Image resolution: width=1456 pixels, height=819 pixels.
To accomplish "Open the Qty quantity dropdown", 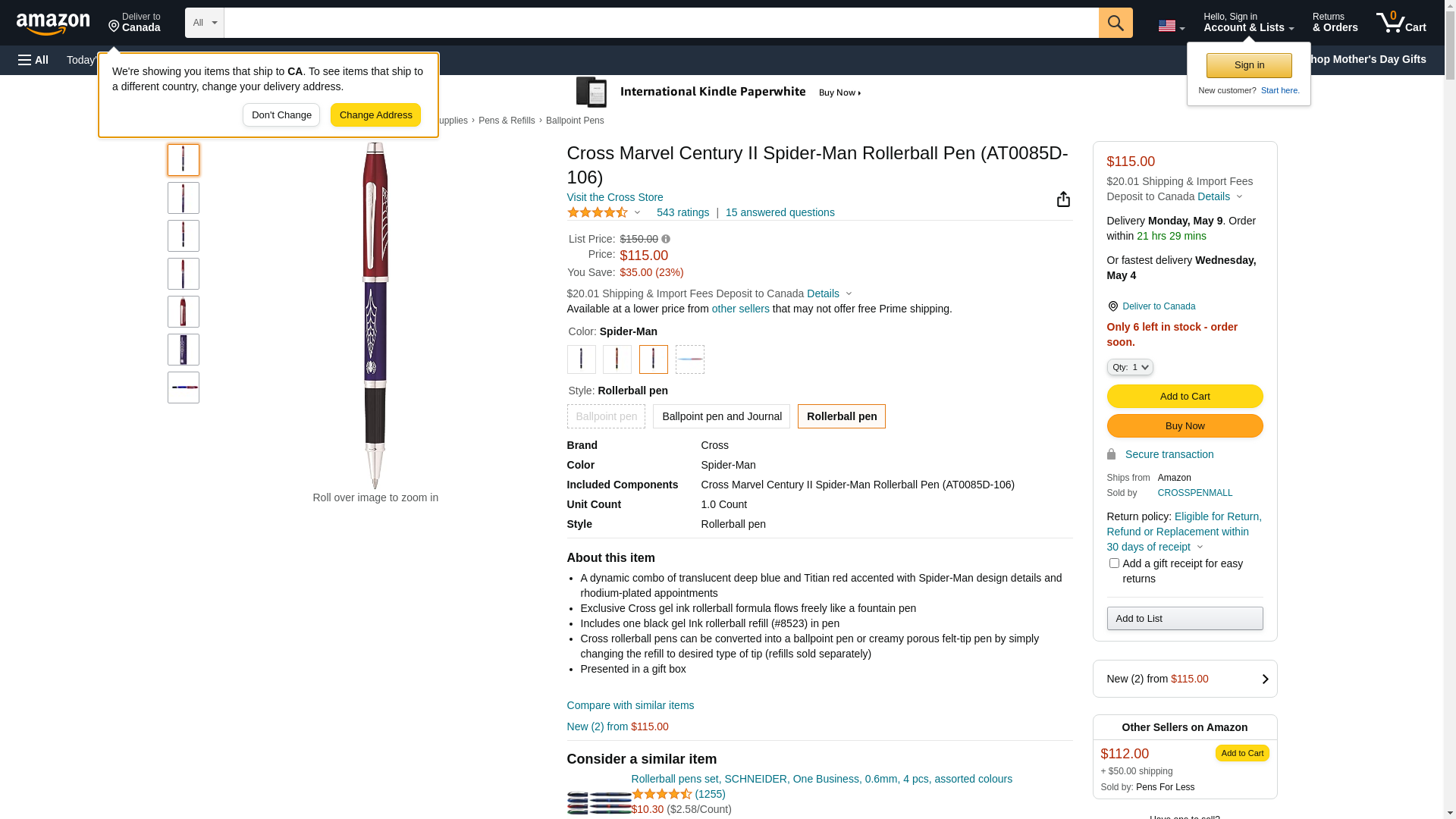I will (x=1130, y=367).
